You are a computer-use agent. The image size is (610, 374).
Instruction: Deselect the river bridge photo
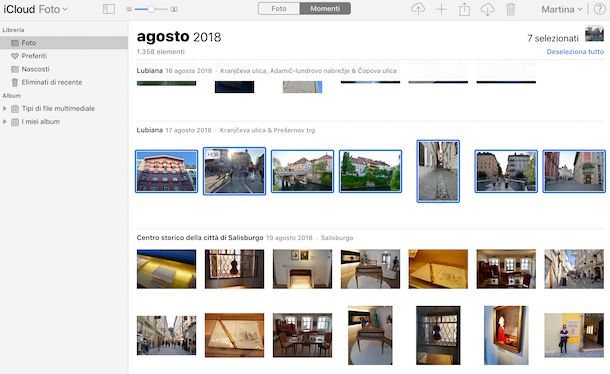[302, 171]
